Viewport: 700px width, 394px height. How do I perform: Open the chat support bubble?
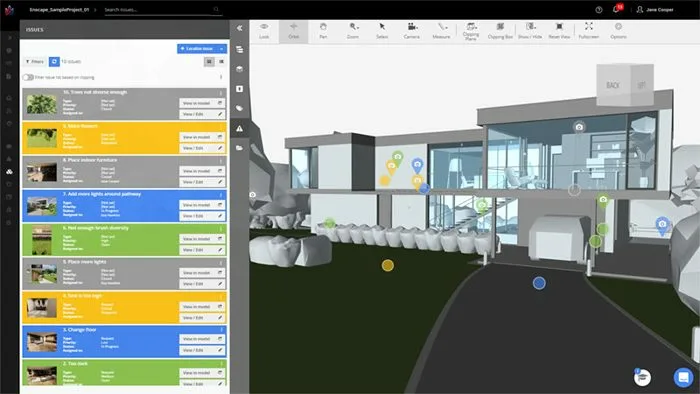[x=683, y=377]
